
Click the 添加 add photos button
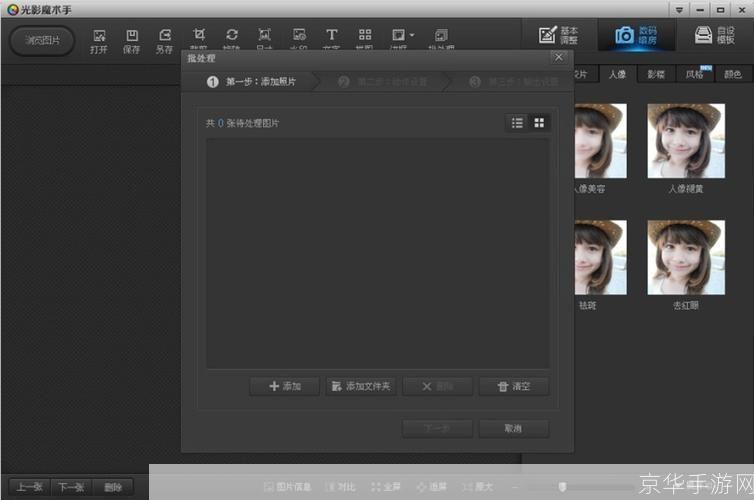[285, 386]
